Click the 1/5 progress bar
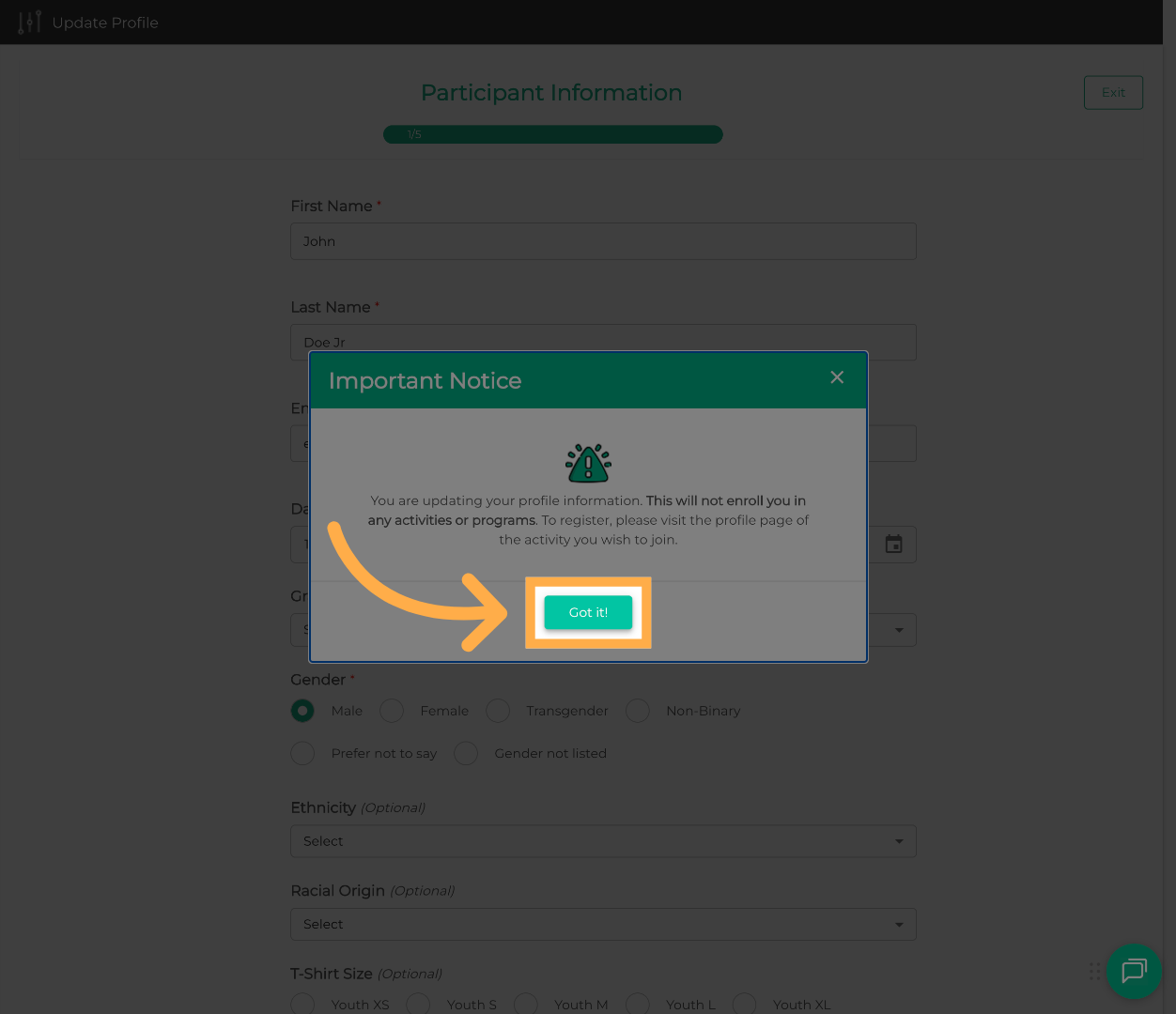 point(552,134)
